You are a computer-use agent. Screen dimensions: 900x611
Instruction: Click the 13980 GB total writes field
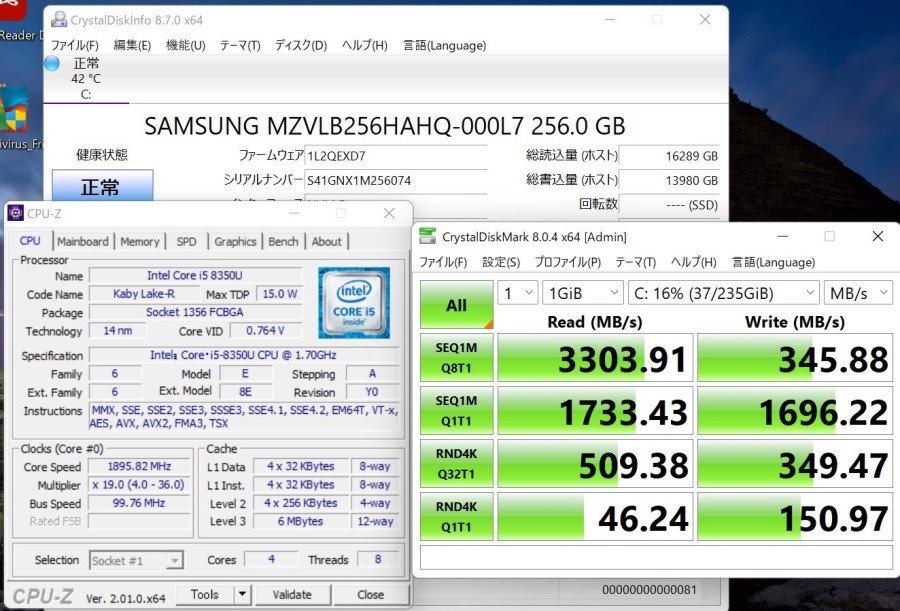669,180
